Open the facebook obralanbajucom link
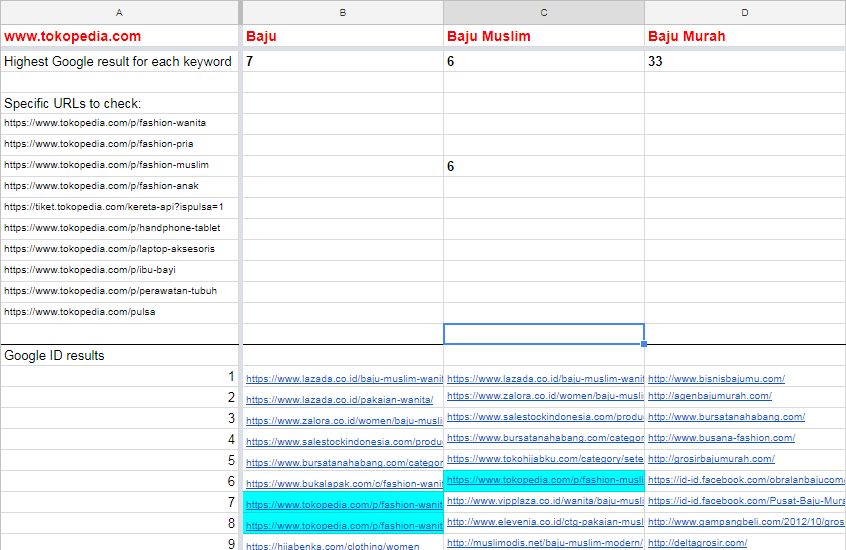Viewport: 846px width, 550px height. point(747,480)
